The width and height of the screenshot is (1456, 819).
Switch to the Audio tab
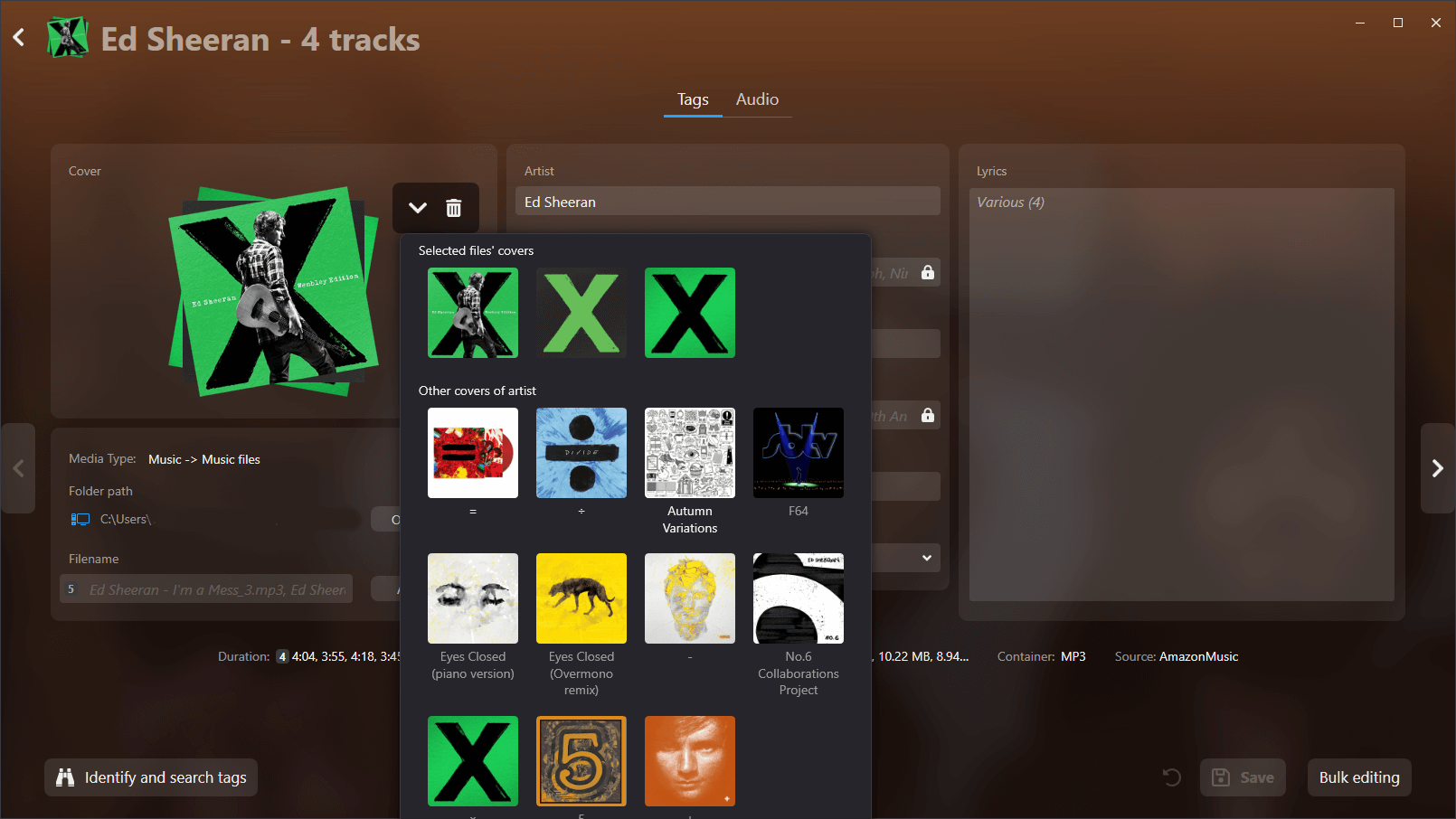[757, 99]
